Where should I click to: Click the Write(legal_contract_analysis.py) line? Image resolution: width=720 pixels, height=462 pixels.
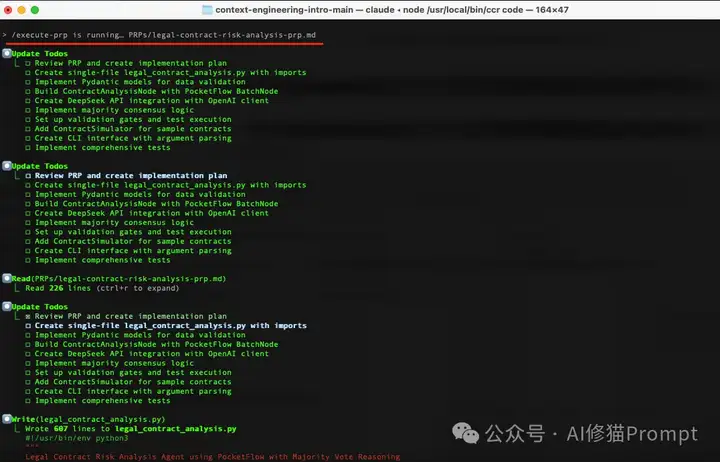coord(88,419)
